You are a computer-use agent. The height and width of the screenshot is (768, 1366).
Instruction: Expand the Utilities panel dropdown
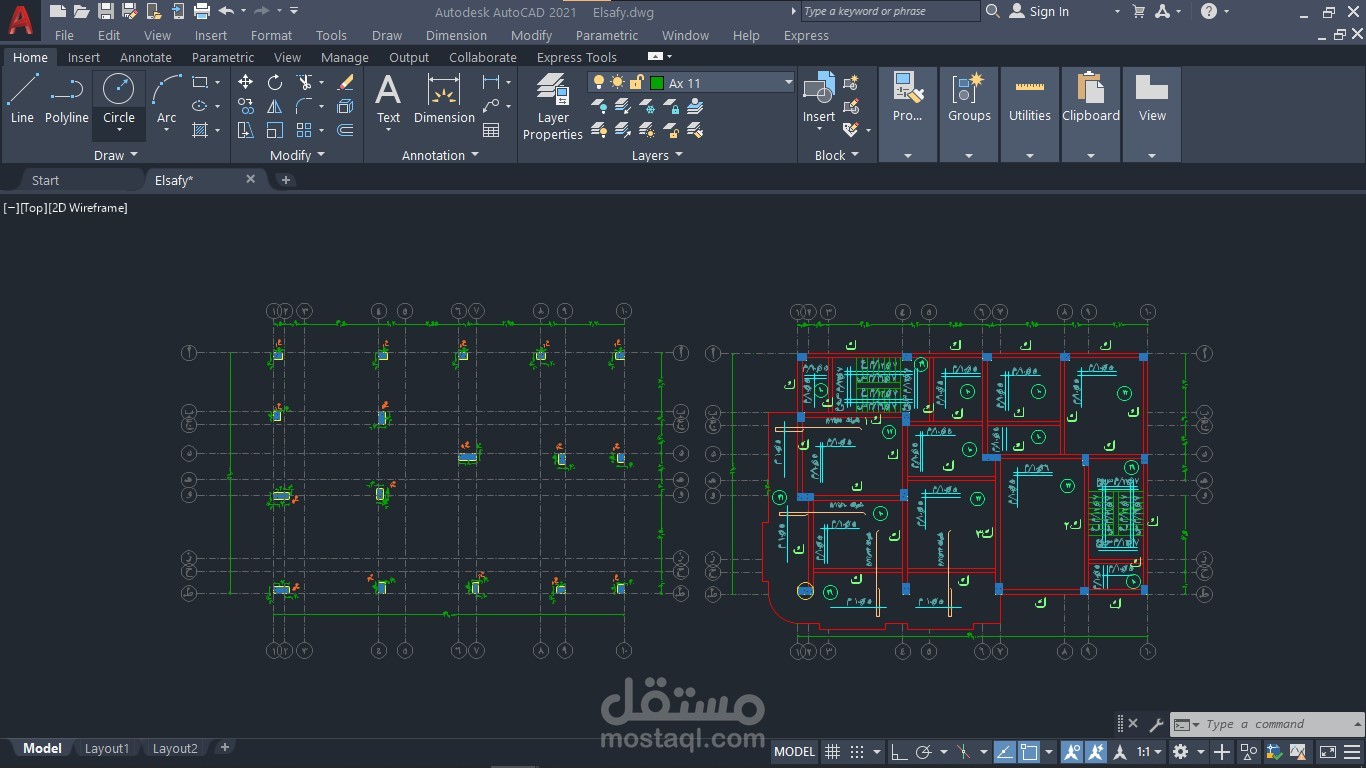tap(1030, 155)
